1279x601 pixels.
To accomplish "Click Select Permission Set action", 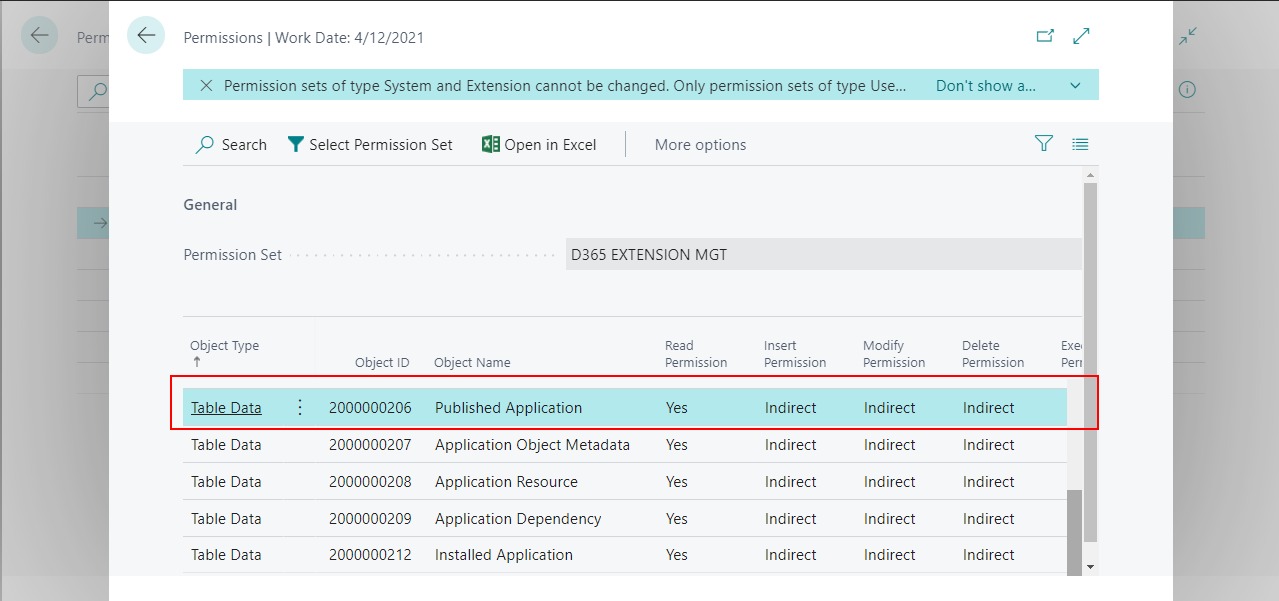I will [x=369, y=144].
